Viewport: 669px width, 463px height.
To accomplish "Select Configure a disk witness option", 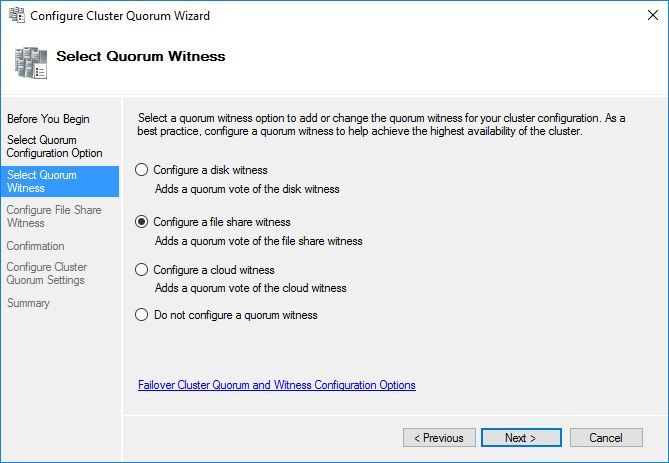I will point(142,170).
